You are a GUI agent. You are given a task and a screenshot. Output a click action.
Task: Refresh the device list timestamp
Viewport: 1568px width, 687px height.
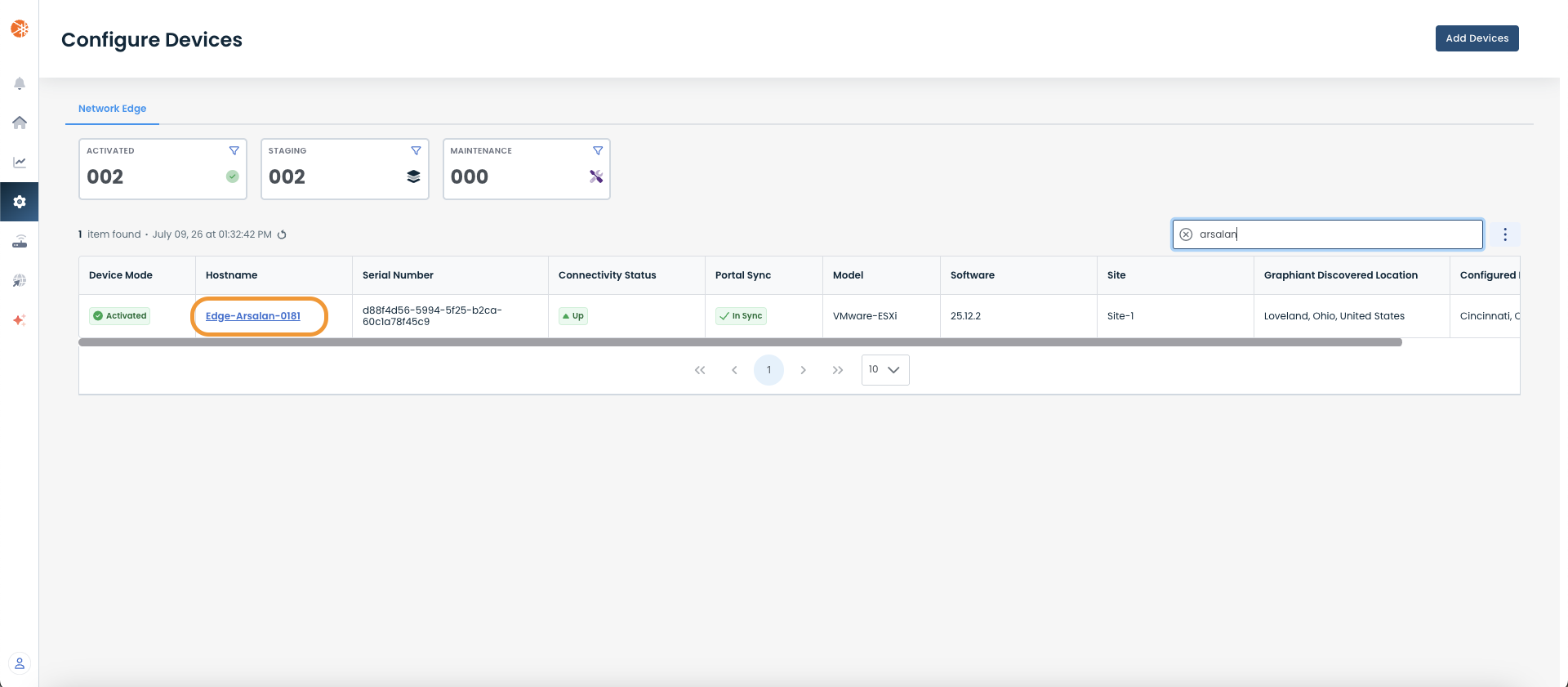(282, 234)
